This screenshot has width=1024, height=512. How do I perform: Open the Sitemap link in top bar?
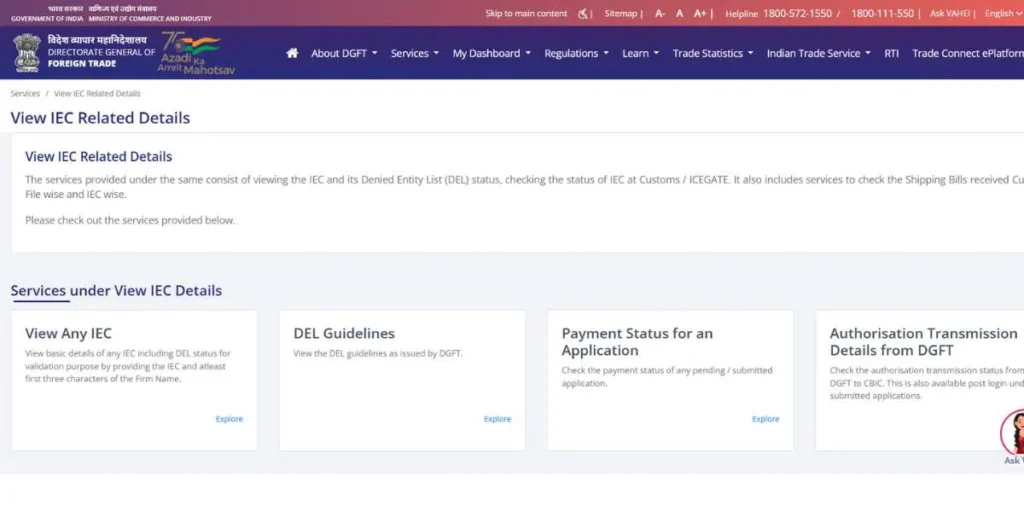click(x=620, y=14)
